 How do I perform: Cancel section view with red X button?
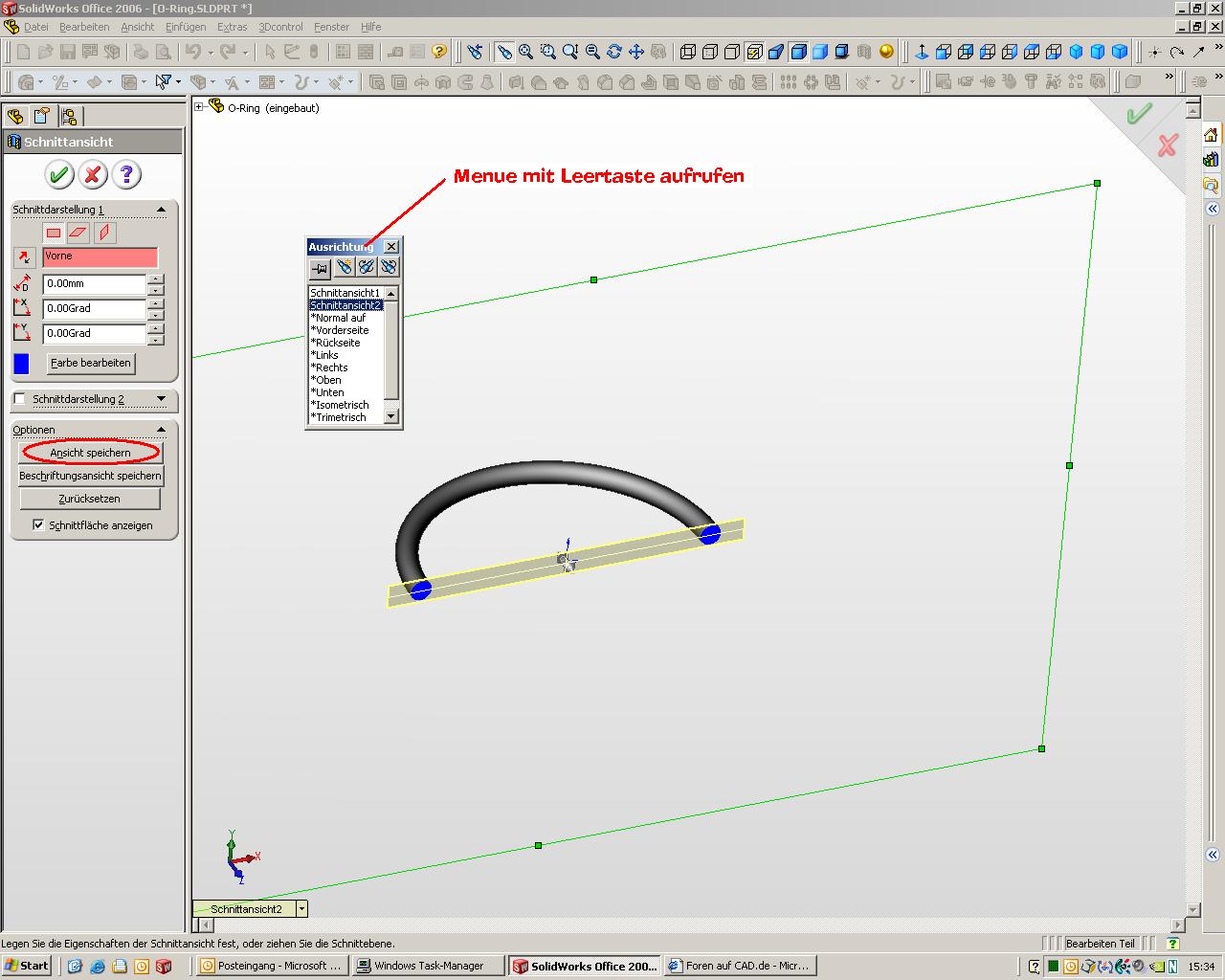coord(93,174)
